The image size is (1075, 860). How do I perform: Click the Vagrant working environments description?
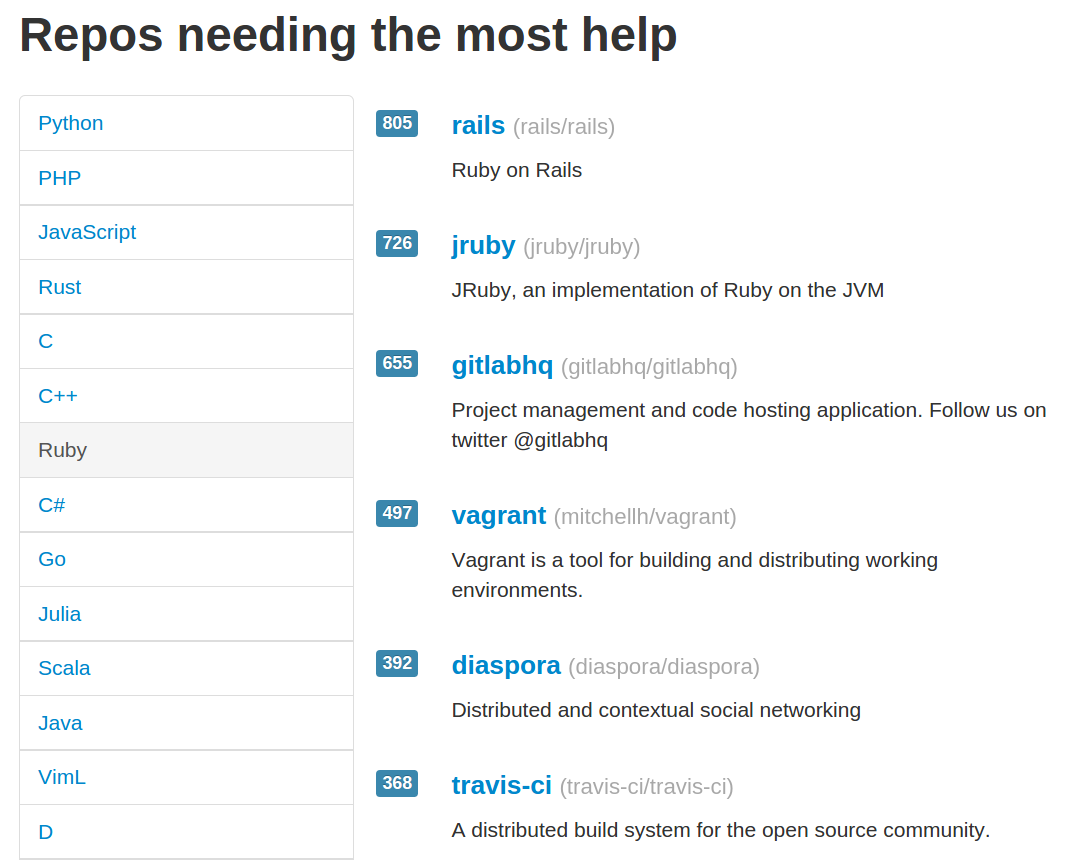(694, 575)
